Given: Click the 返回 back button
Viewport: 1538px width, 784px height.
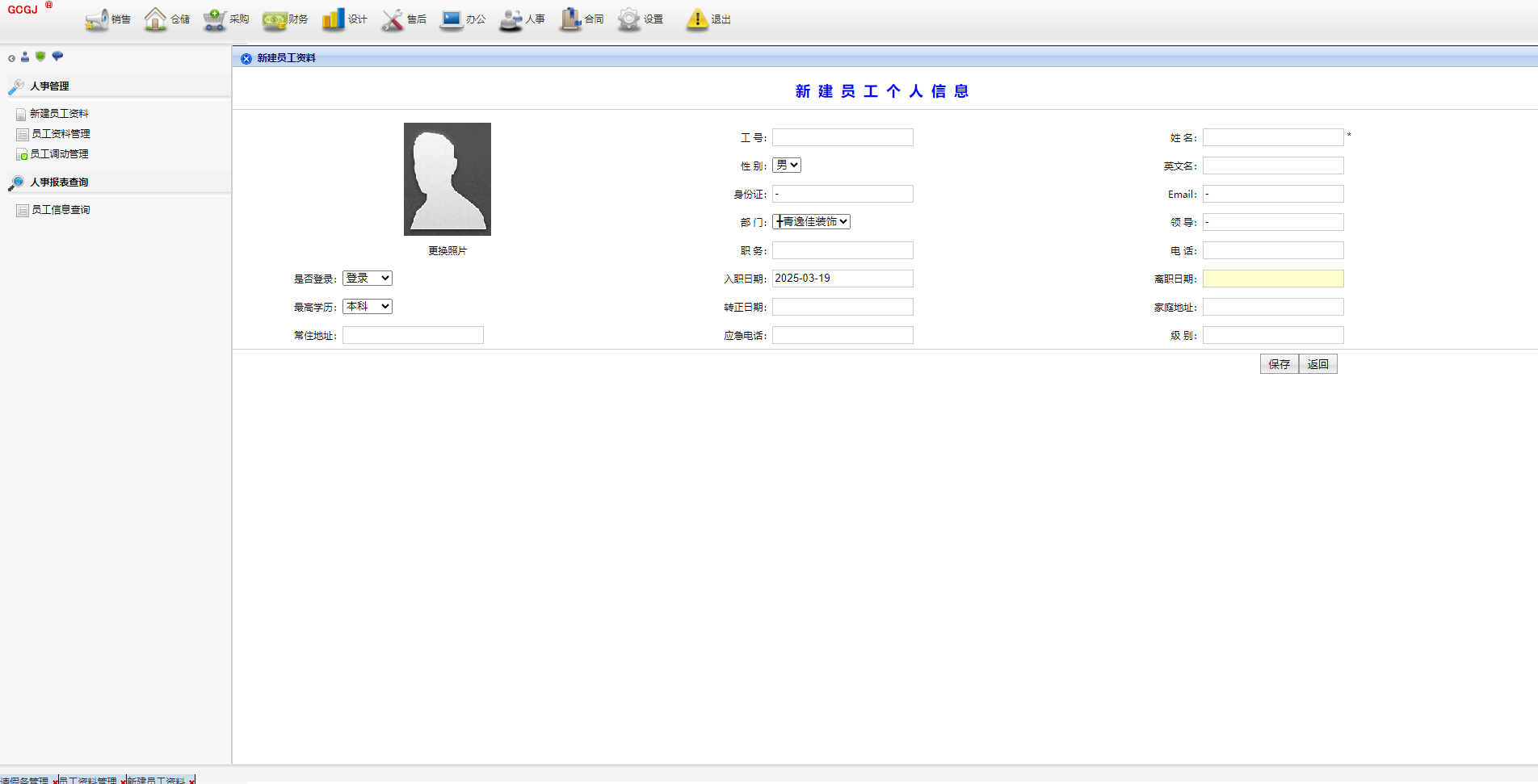Looking at the screenshot, I should (1317, 364).
